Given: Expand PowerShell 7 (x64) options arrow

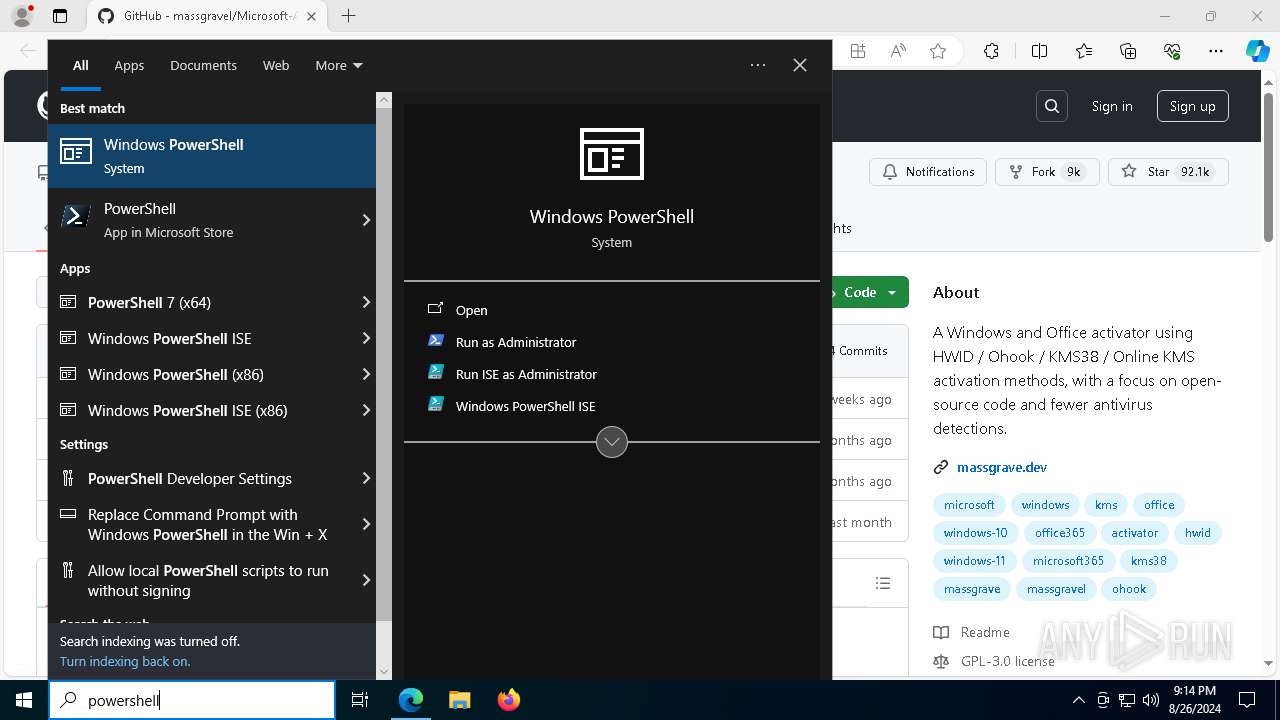Looking at the screenshot, I should (x=366, y=302).
